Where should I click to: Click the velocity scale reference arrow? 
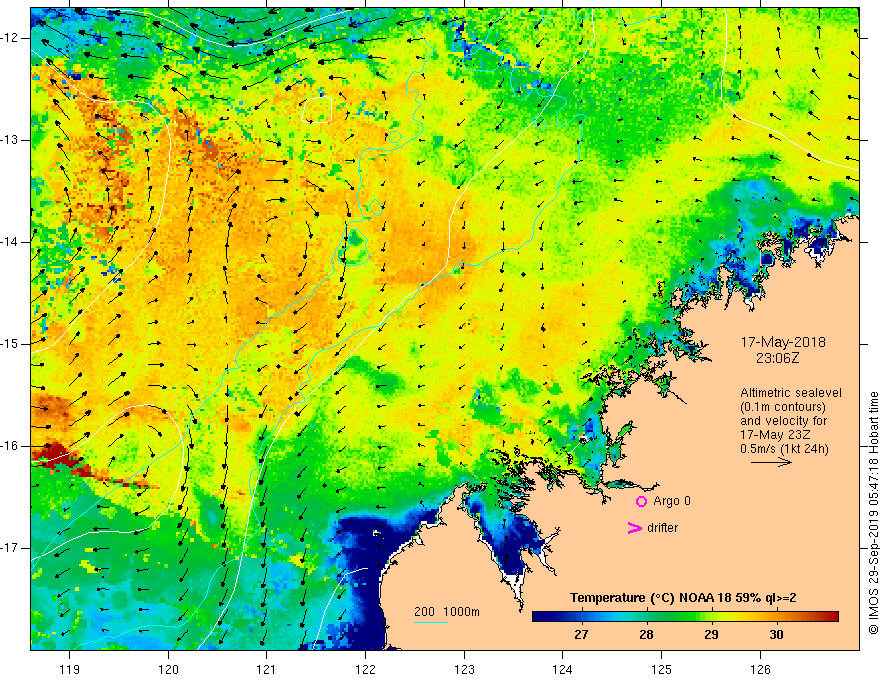[x=771, y=462]
